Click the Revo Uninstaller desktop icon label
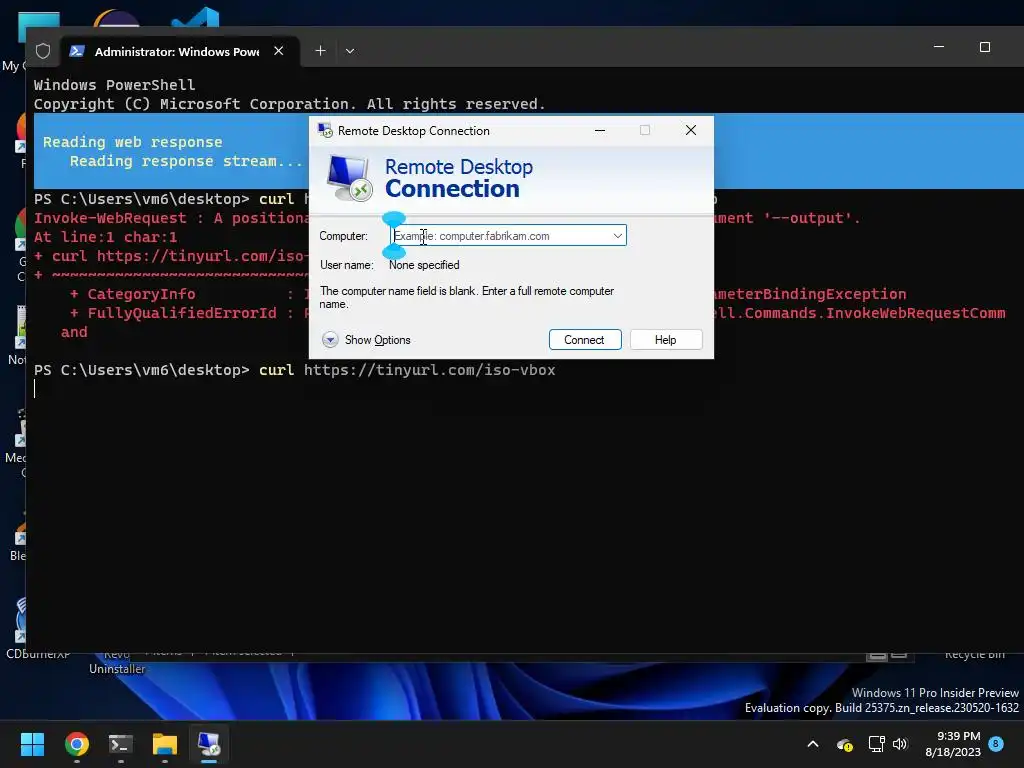The width and height of the screenshot is (1024, 768). [117, 662]
